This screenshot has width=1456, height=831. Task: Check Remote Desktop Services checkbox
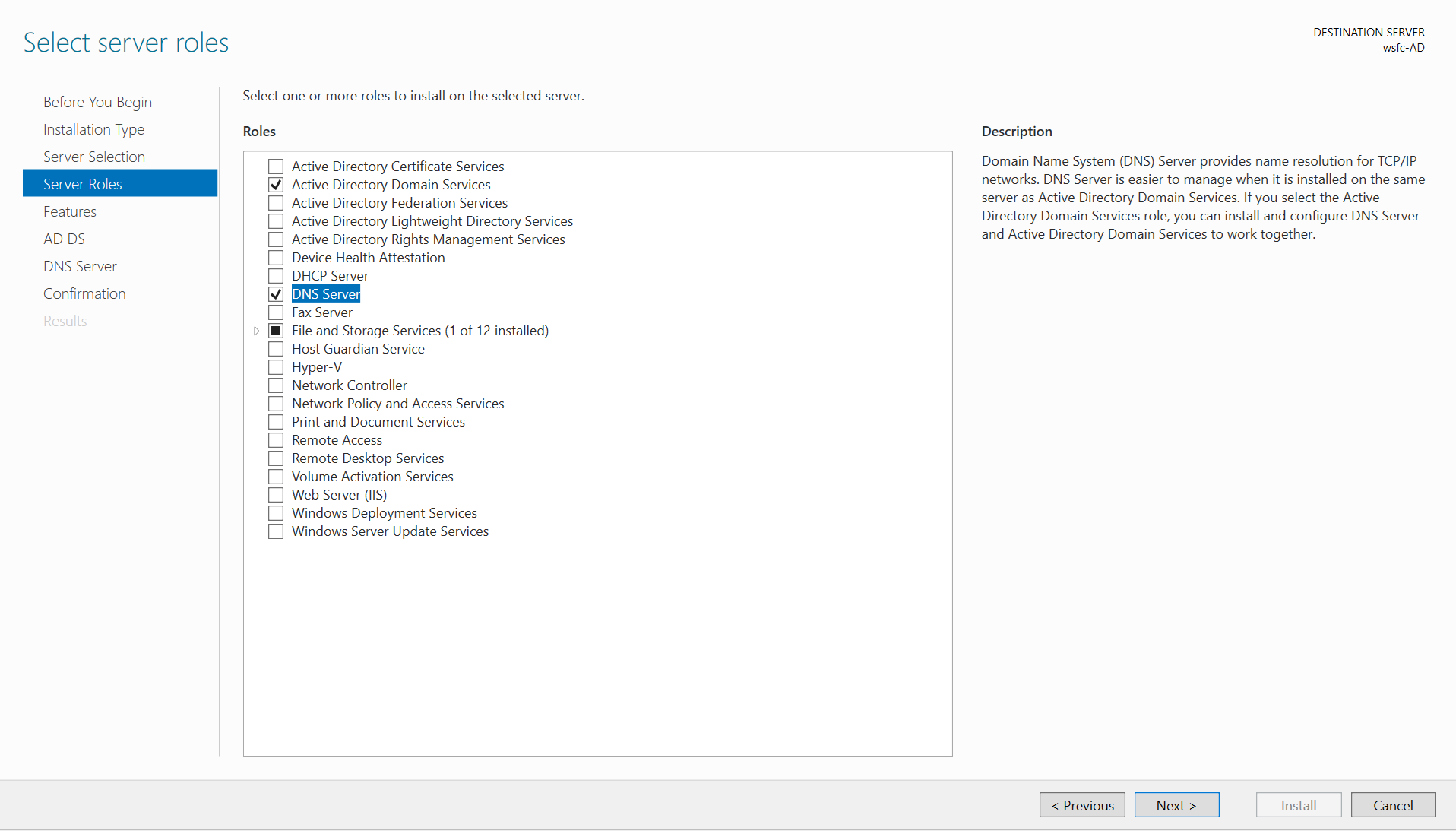pos(276,458)
